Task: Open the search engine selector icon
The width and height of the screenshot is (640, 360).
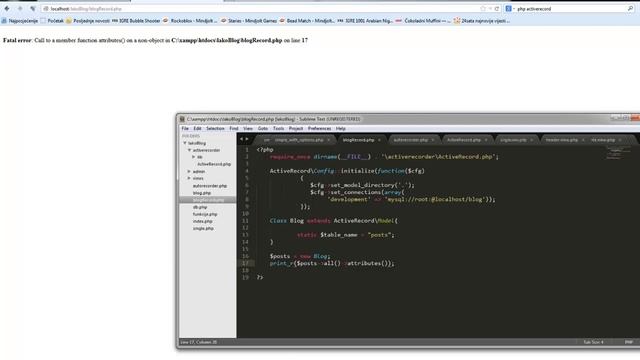Action: 509,9
